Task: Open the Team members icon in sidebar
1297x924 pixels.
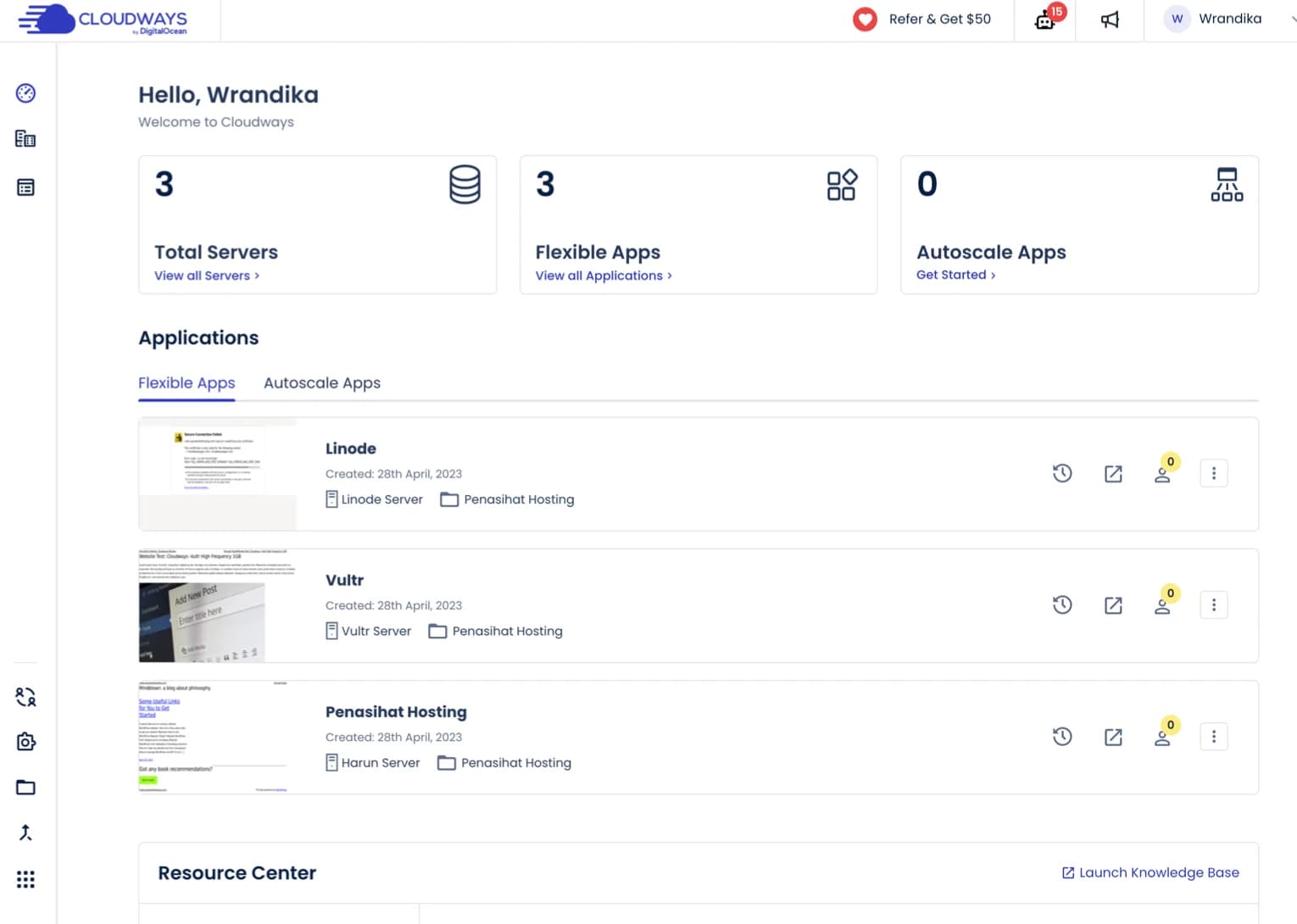Action: click(25, 697)
